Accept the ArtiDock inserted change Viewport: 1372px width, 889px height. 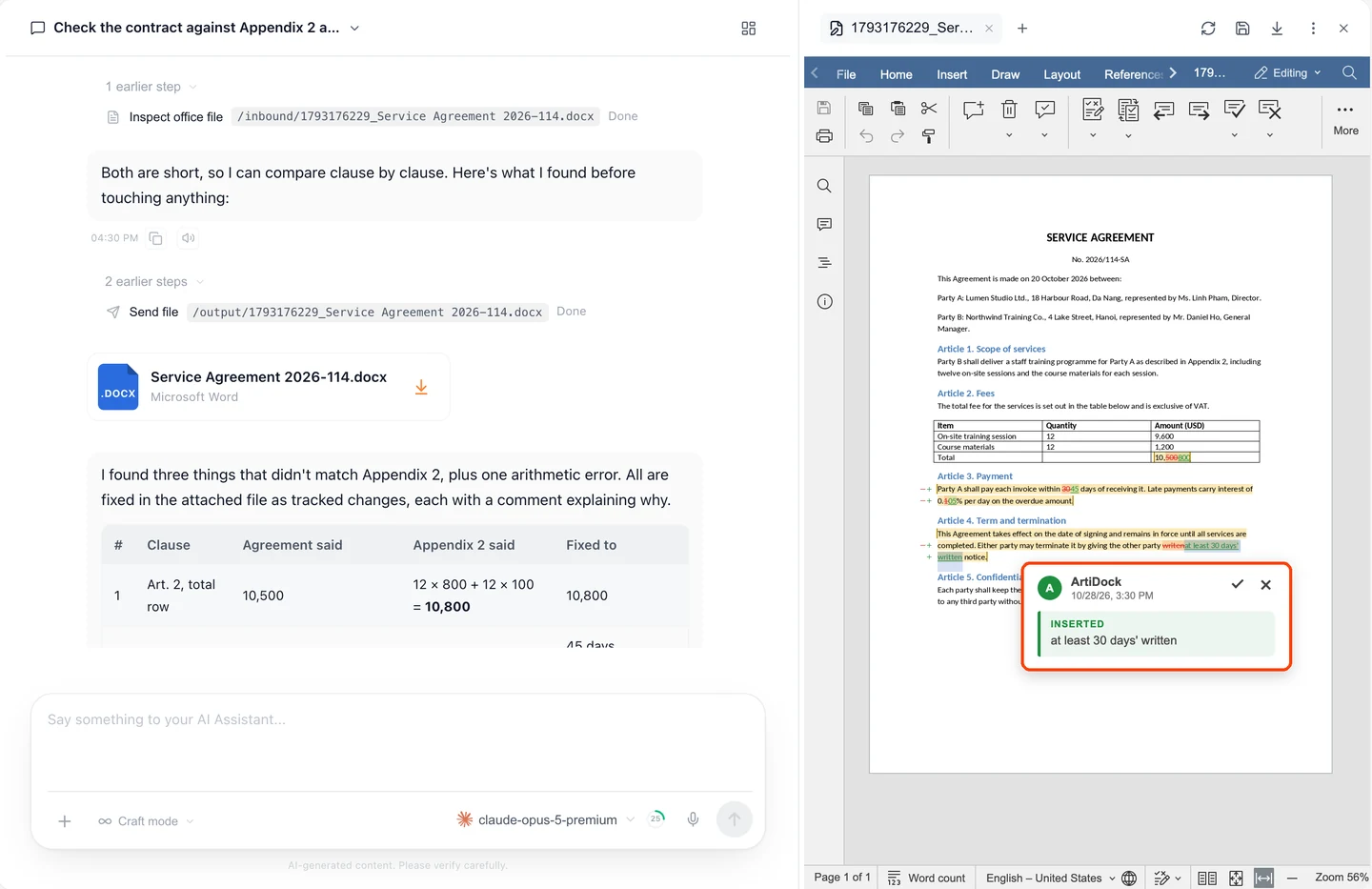(1237, 584)
